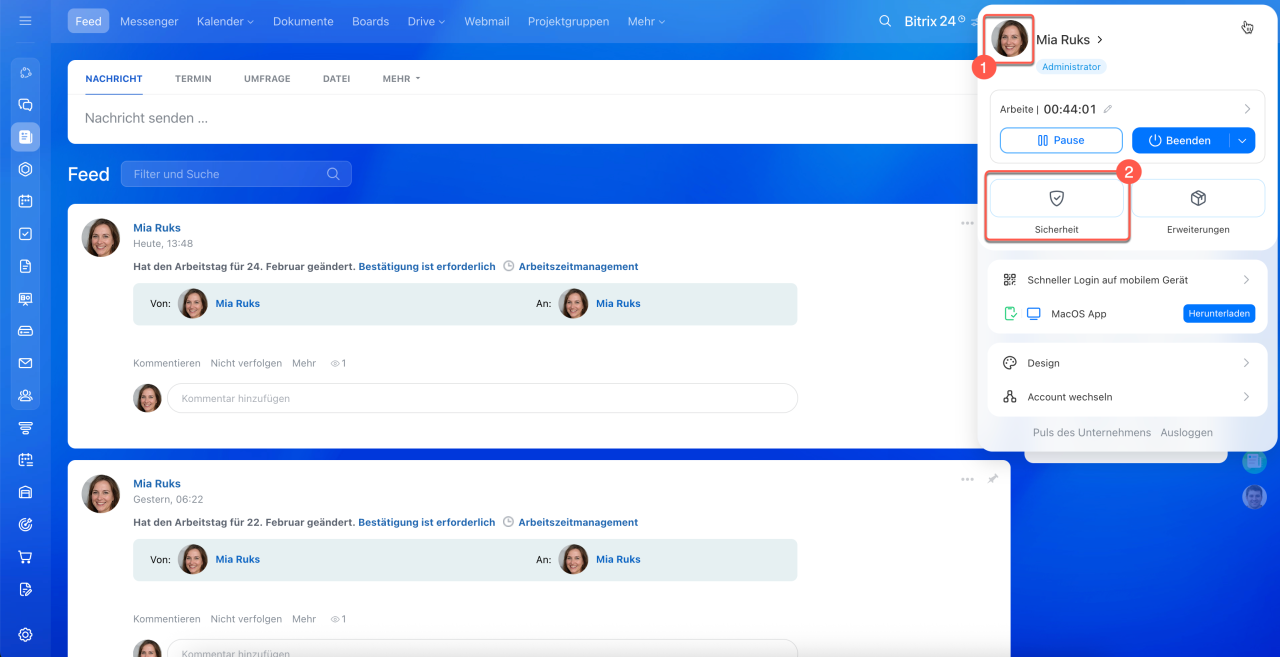
Task: Click the search magnifier in top bar
Action: (x=884, y=21)
